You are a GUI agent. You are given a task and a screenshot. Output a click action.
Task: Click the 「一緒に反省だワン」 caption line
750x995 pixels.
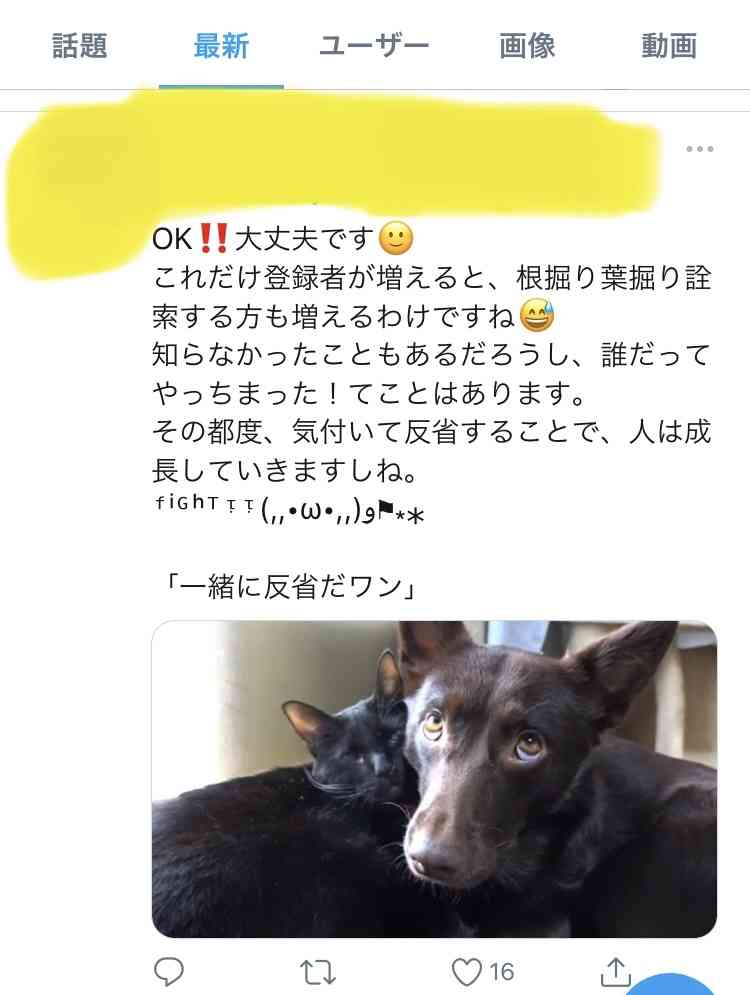pos(289,587)
